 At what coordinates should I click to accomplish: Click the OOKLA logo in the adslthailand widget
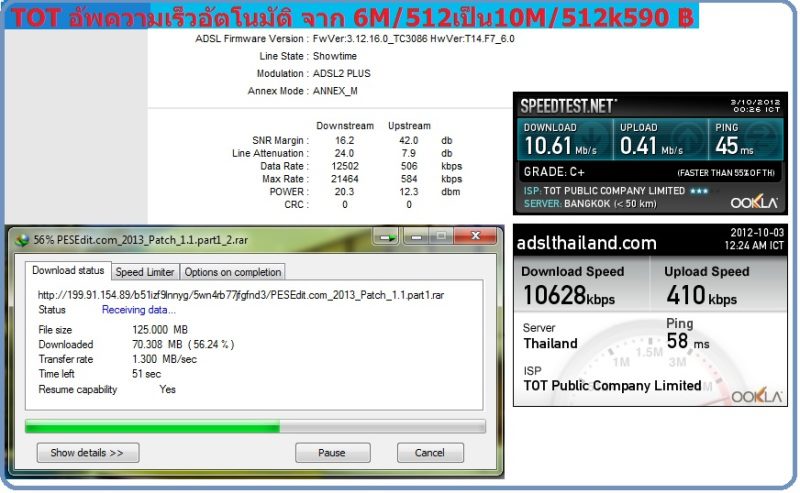tap(756, 397)
